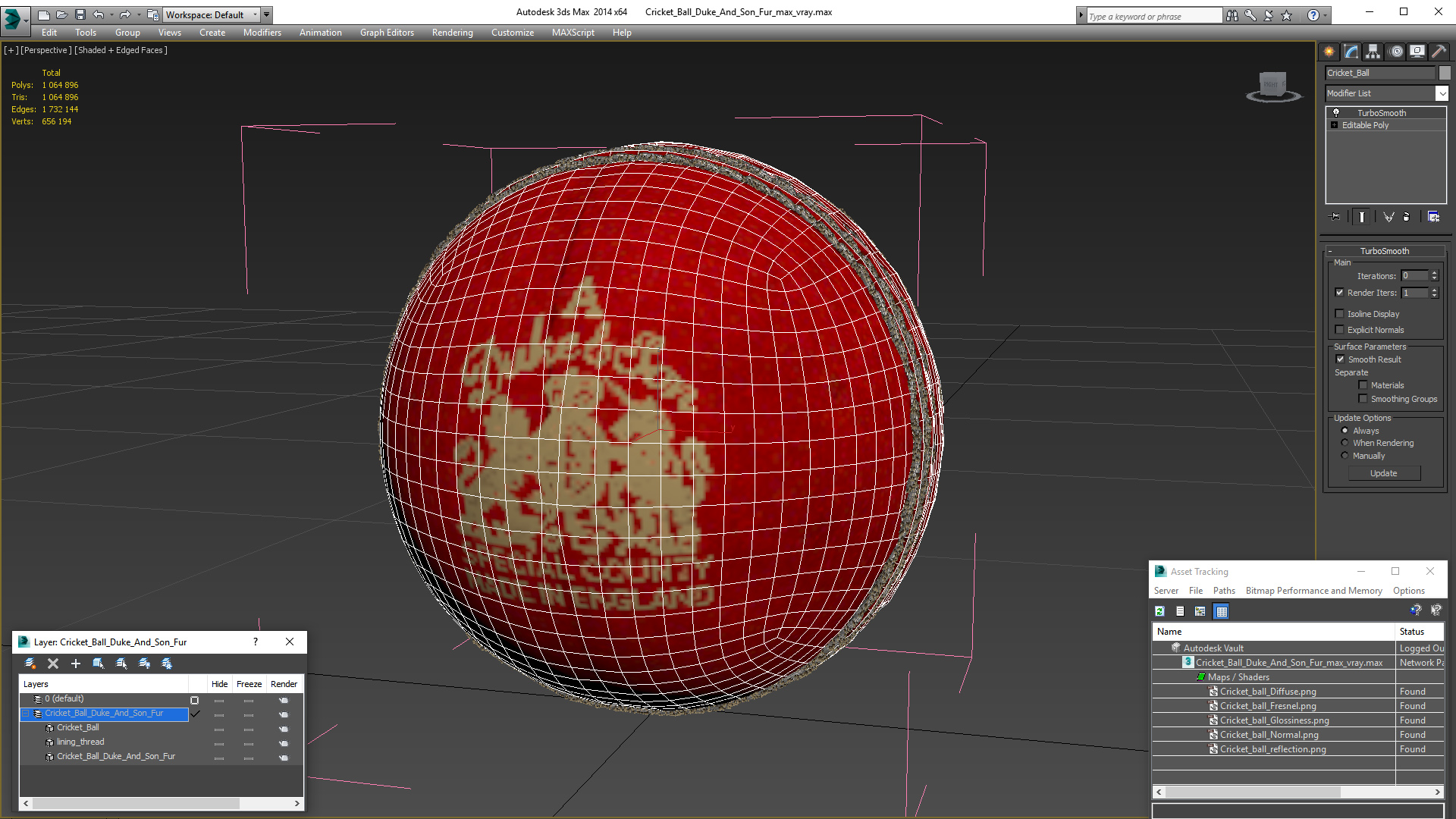Click the Iterations spinner up arrow
1456x819 pixels.
(1434, 273)
